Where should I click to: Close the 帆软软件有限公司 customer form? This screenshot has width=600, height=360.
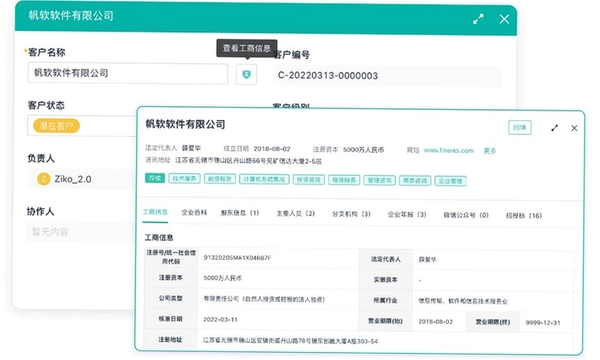tap(504, 19)
